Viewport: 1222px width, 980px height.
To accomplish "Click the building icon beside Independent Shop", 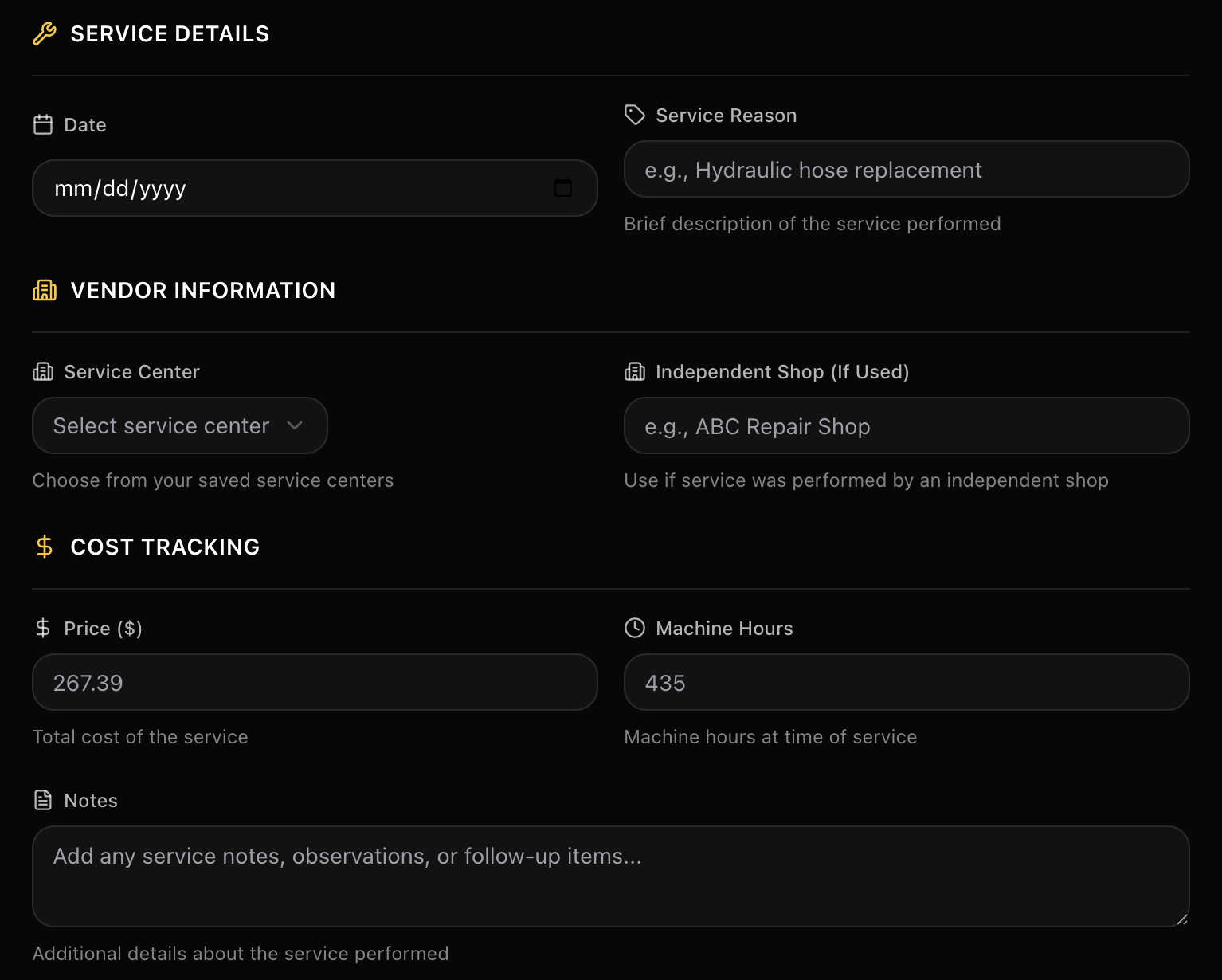I will (634, 371).
